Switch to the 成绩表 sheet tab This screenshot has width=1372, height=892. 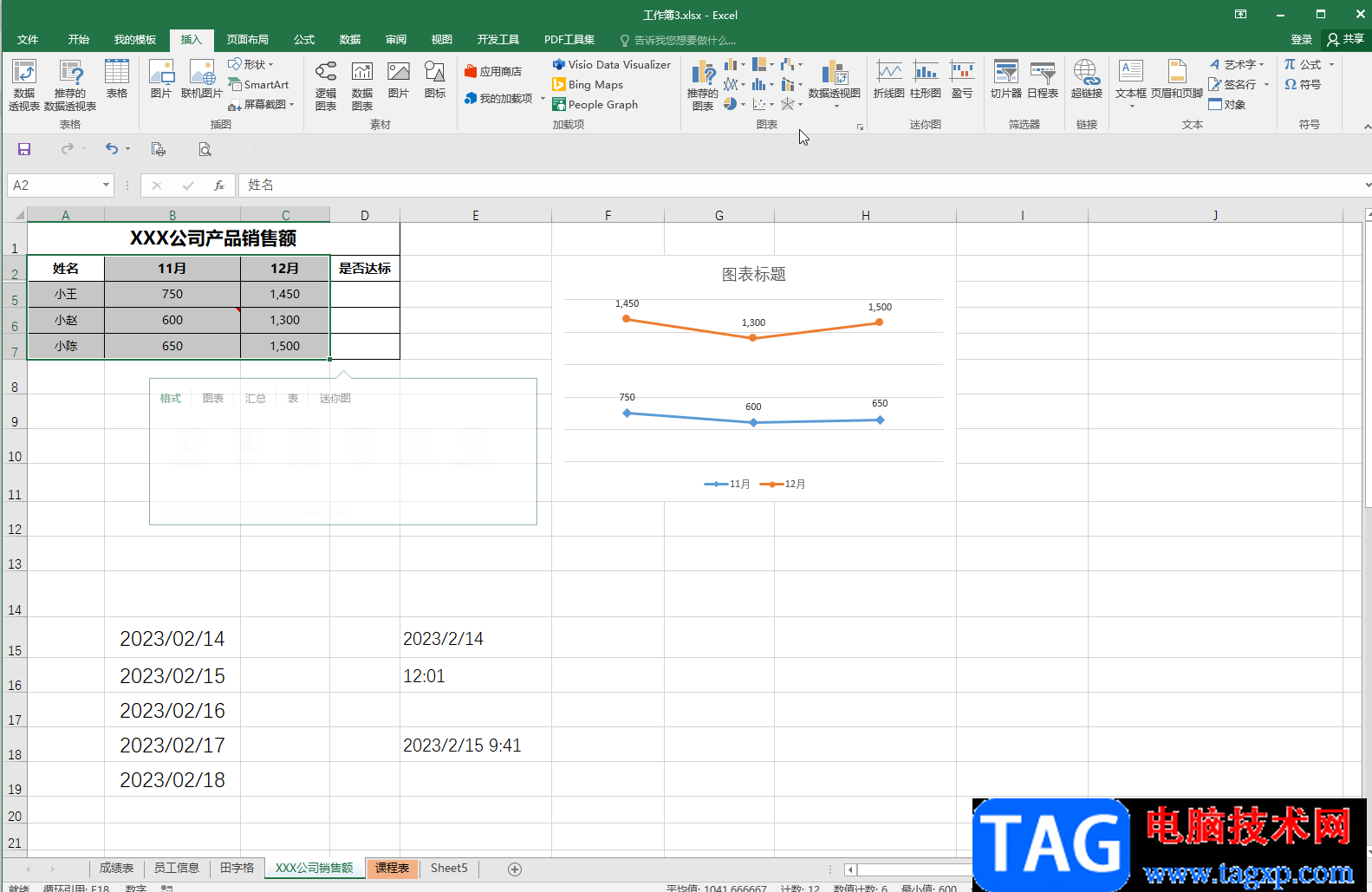(x=116, y=868)
